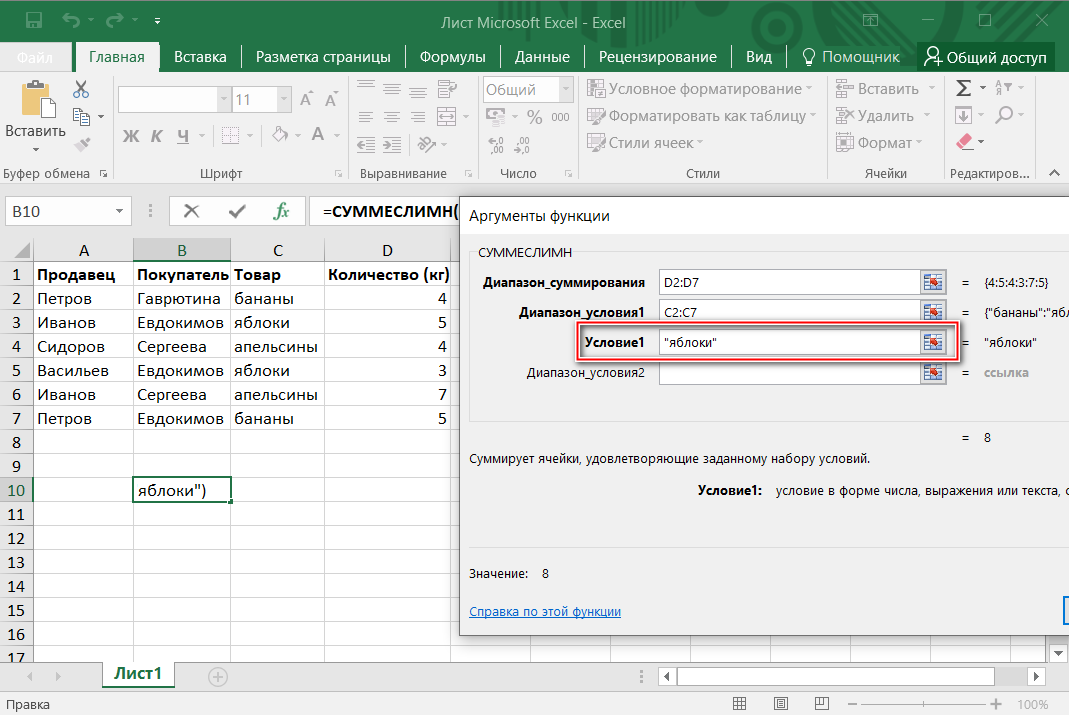The image size is (1069, 715).
Task: Switch to Page Layout view in status bar
Action: coord(781,703)
